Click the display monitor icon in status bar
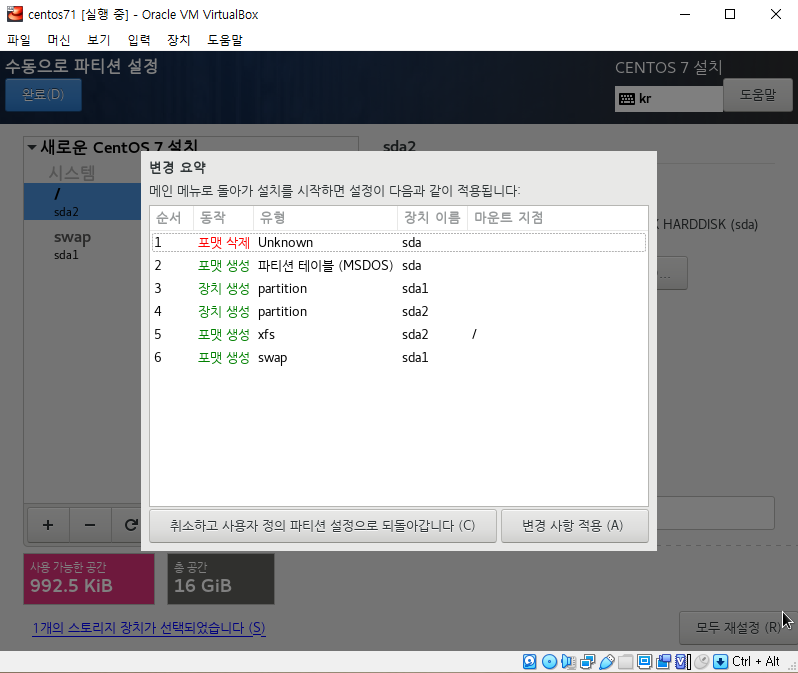 [x=644, y=661]
